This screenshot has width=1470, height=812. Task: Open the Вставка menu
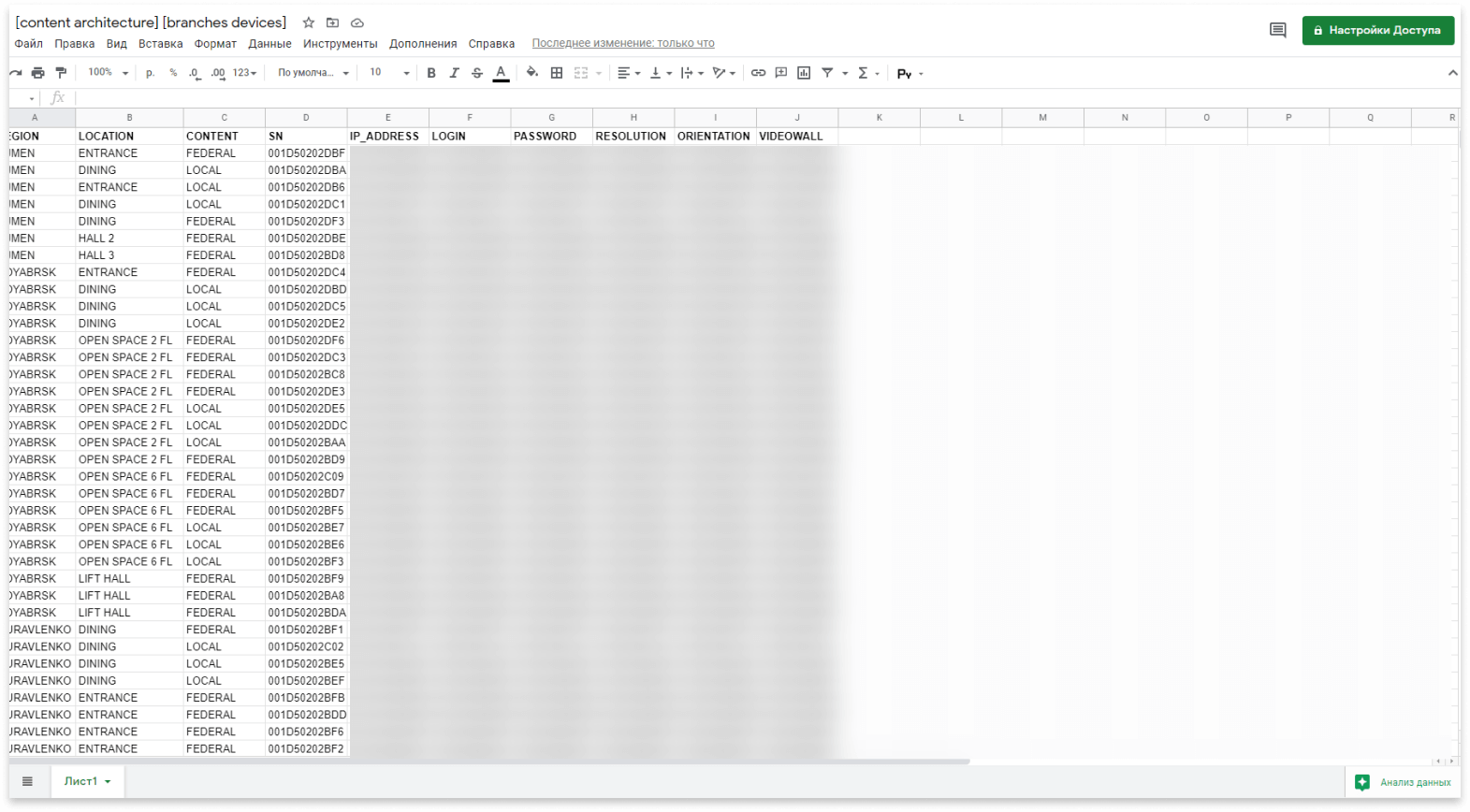(160, 44)
